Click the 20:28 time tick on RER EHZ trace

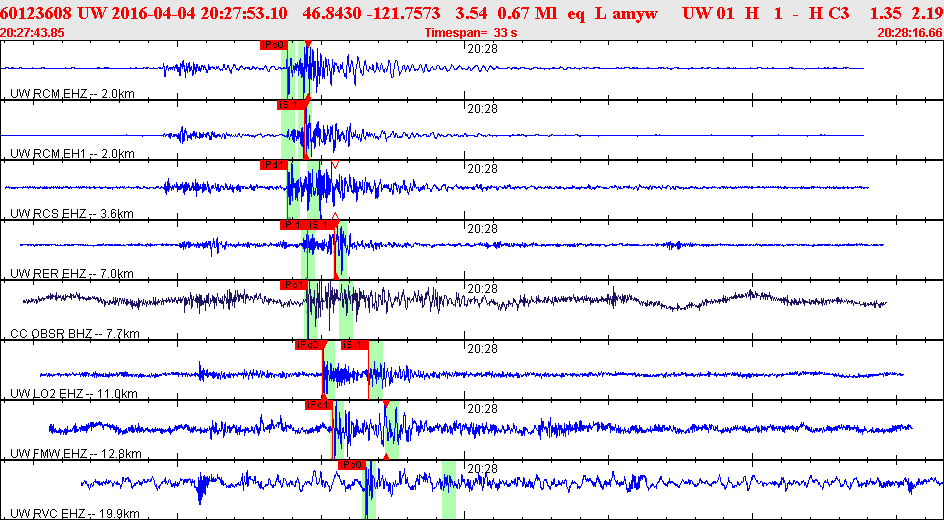482,229
